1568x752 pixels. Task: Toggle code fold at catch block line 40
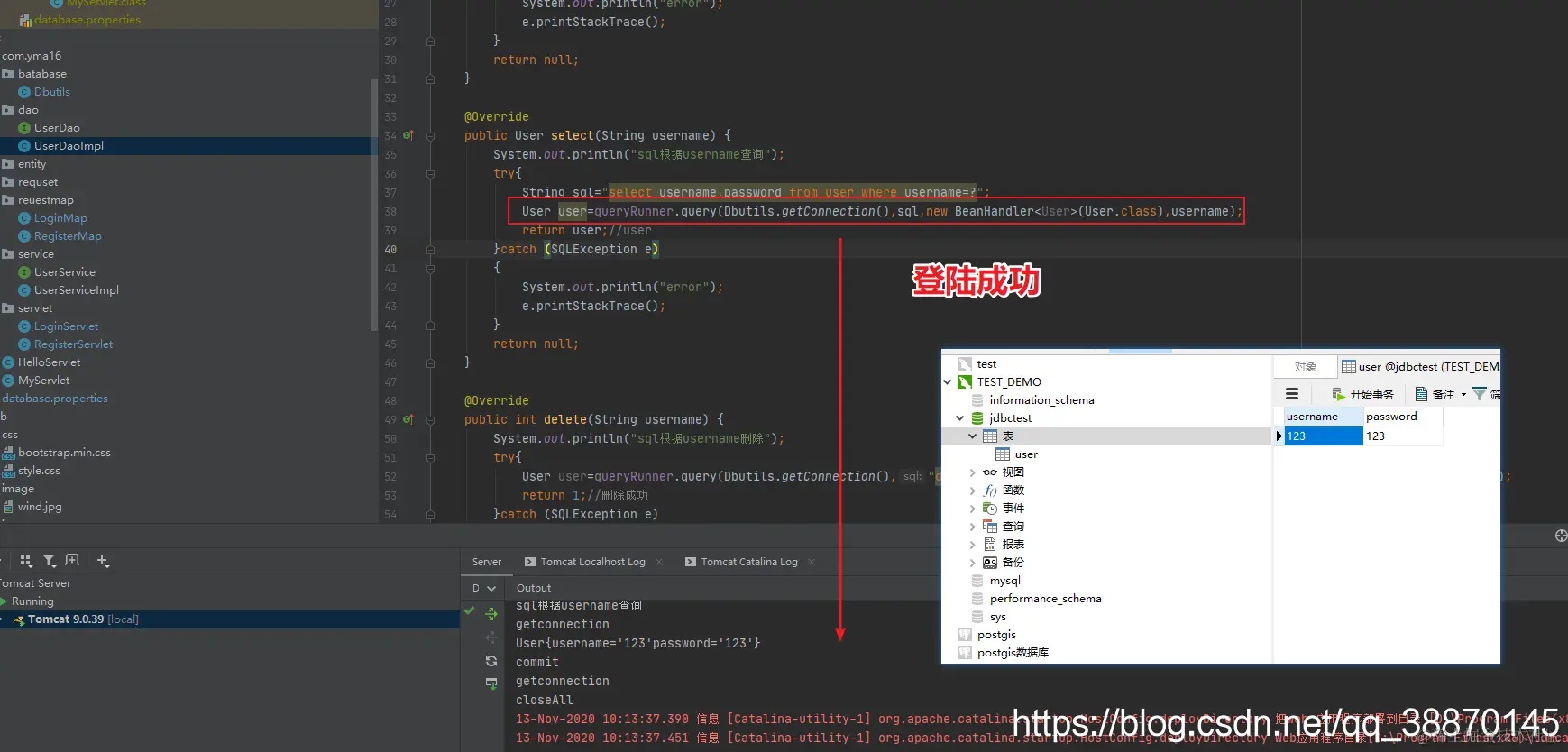point(430,250)
